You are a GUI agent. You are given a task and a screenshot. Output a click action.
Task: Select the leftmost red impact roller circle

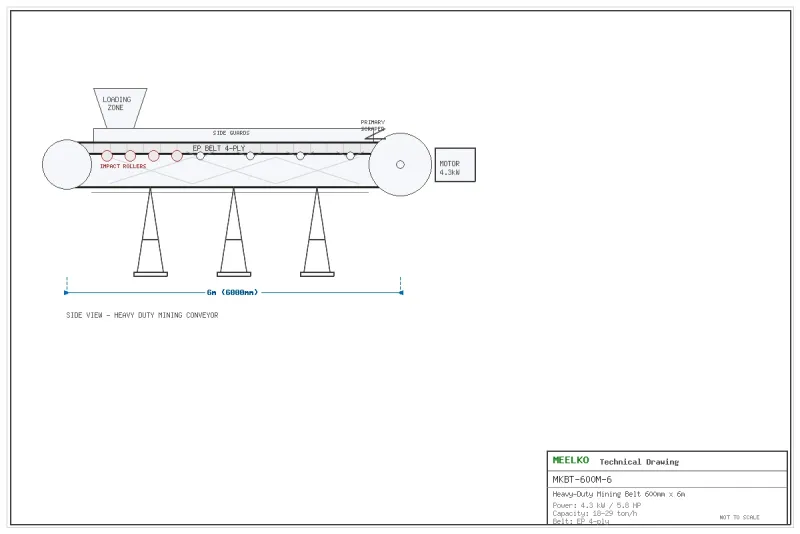tap(107, 156)
